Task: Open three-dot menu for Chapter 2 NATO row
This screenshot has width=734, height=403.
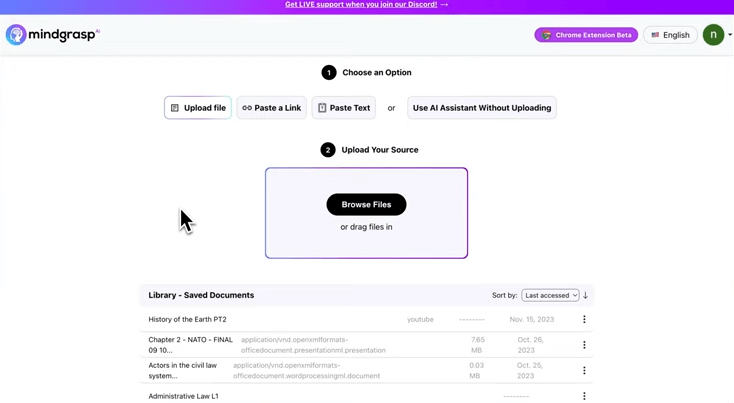Action: point(584,345)
